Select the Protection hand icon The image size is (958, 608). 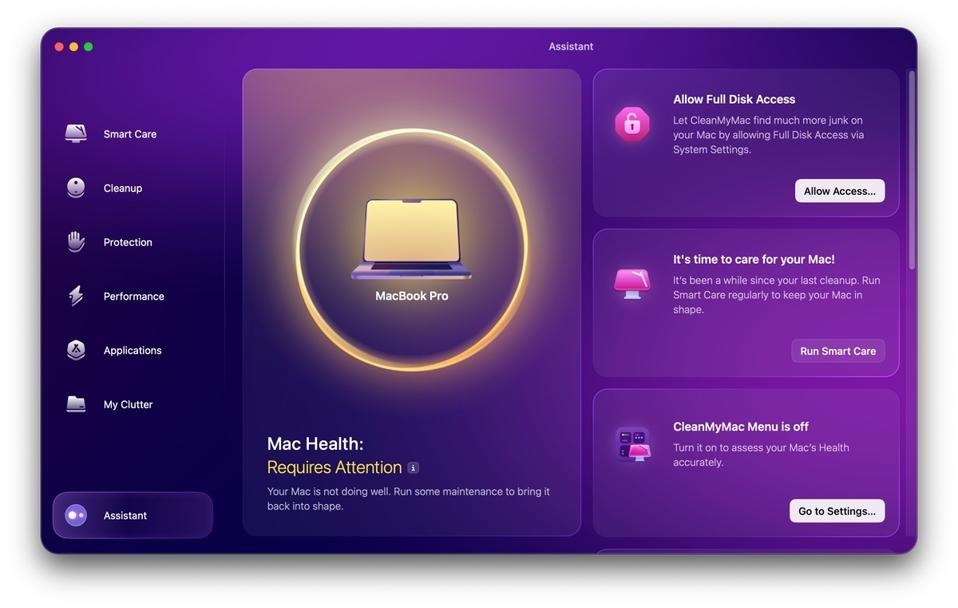pyautogui.click(x=76, y=242)
